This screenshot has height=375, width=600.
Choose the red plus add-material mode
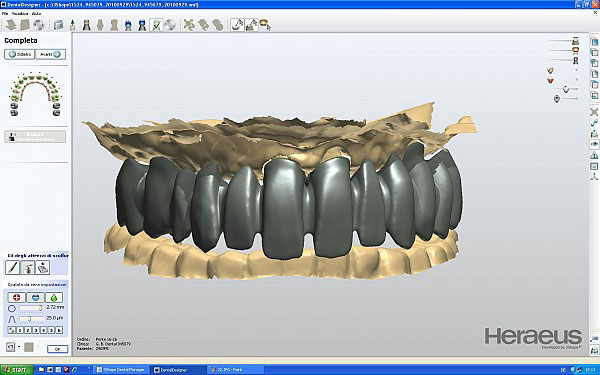16,297
